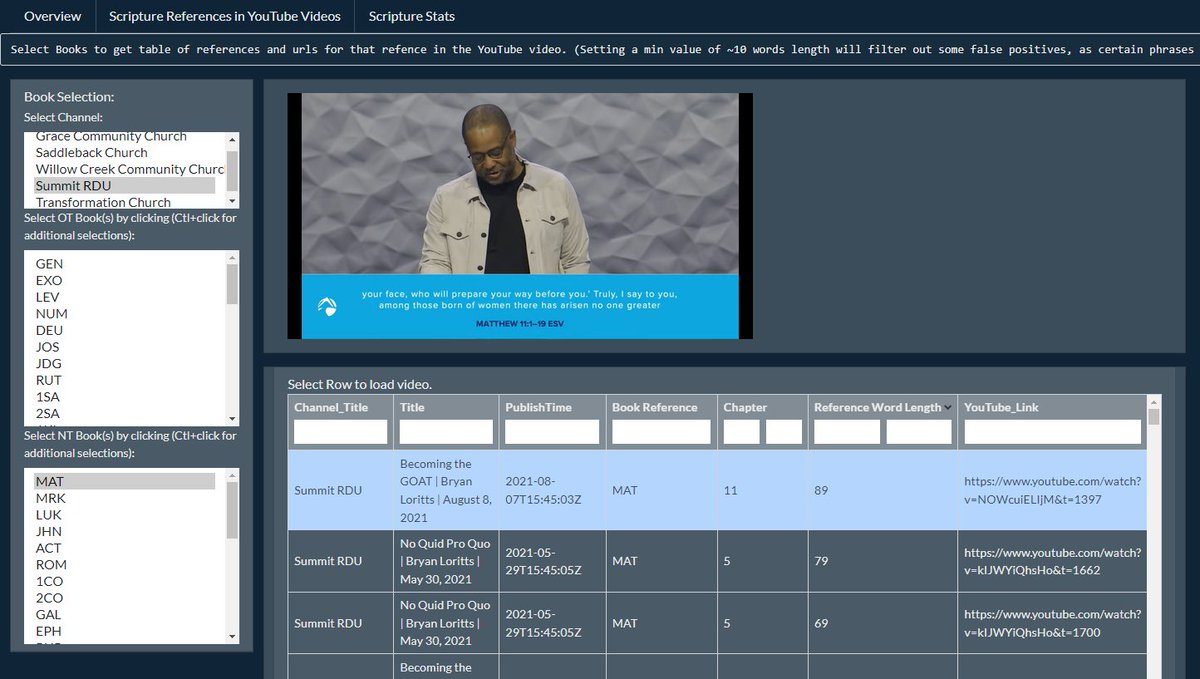
Task: Focus Chapter maximum filter box
Action: [x=784, y=432]
